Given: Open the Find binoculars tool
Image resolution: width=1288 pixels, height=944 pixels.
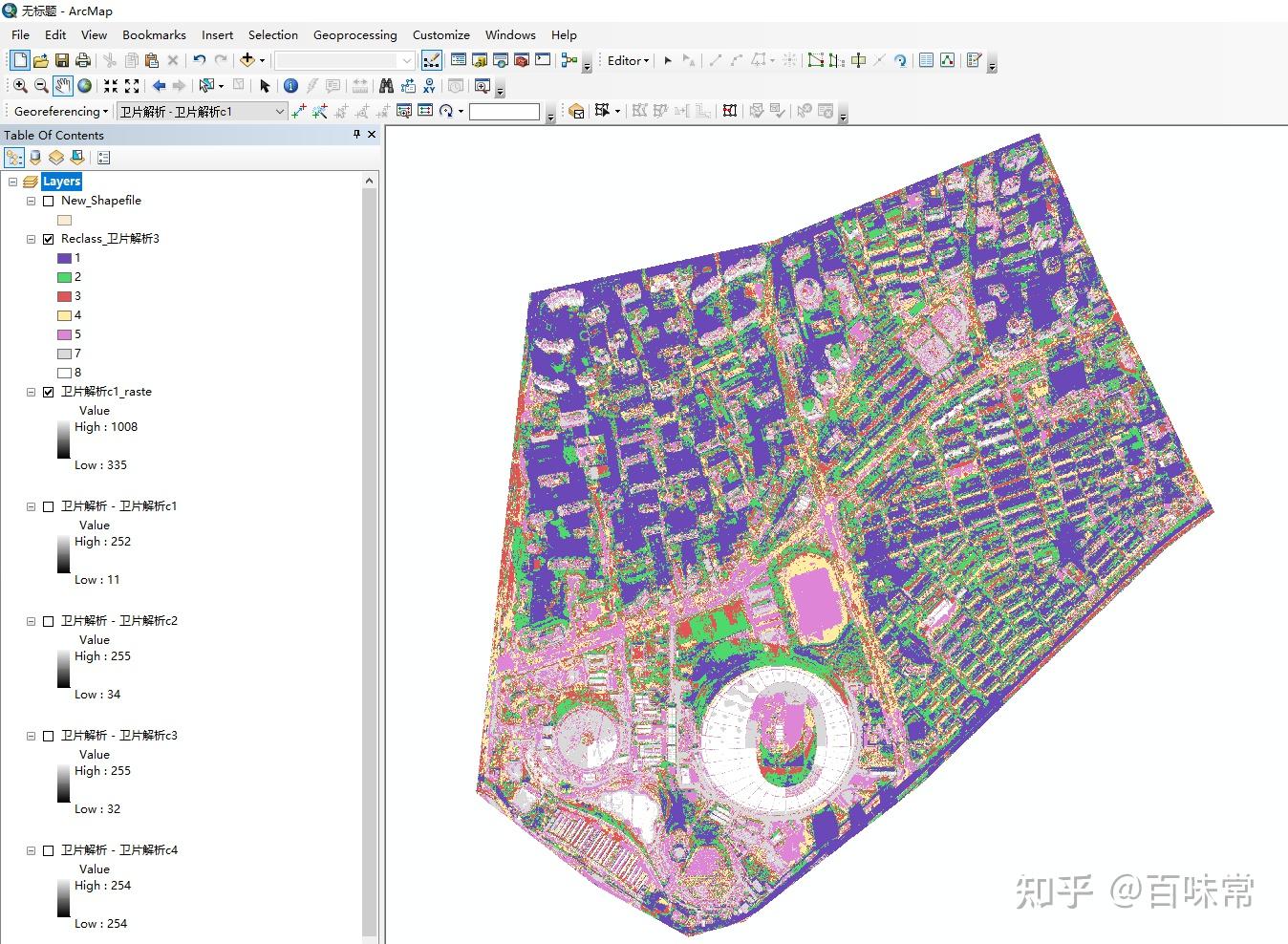Looking at the screenshot, I should 386,86.
